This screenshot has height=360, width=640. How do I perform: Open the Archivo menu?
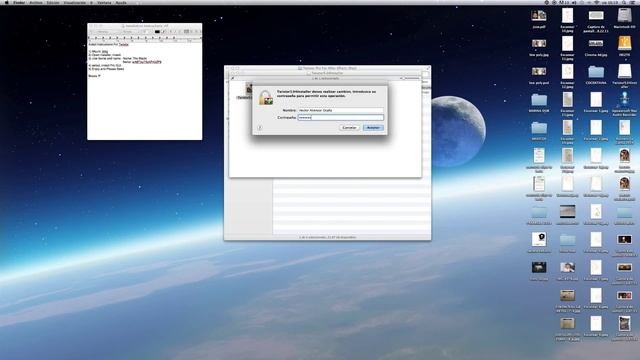pos(36,2)
